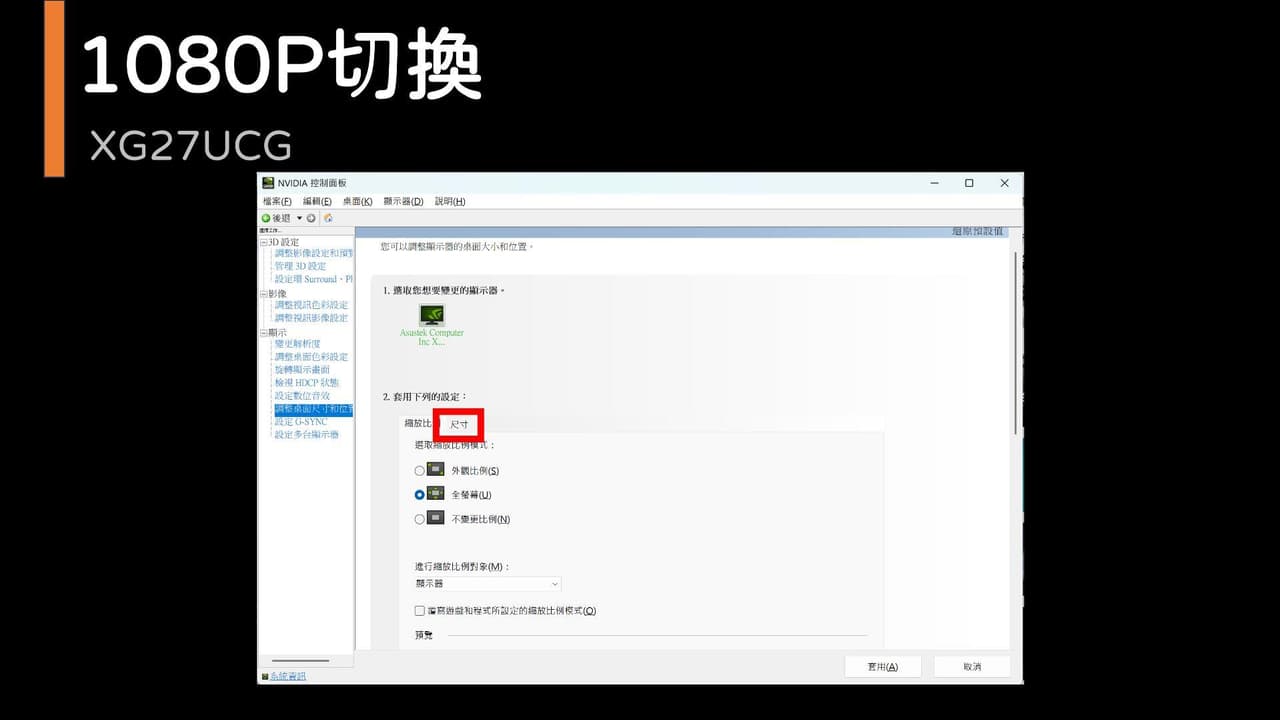Click the 不變更比例 no scaling mode icon
1280x720 pixels.
436,518
